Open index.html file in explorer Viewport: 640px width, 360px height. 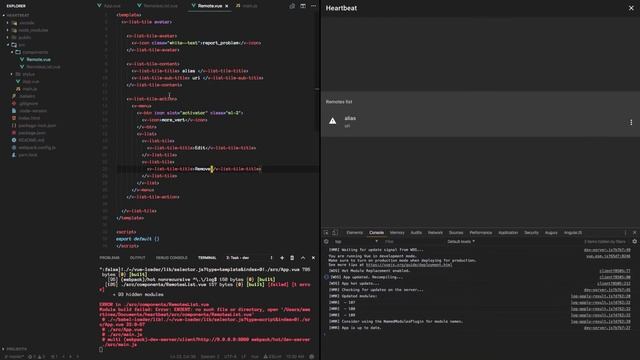point(29,118)
